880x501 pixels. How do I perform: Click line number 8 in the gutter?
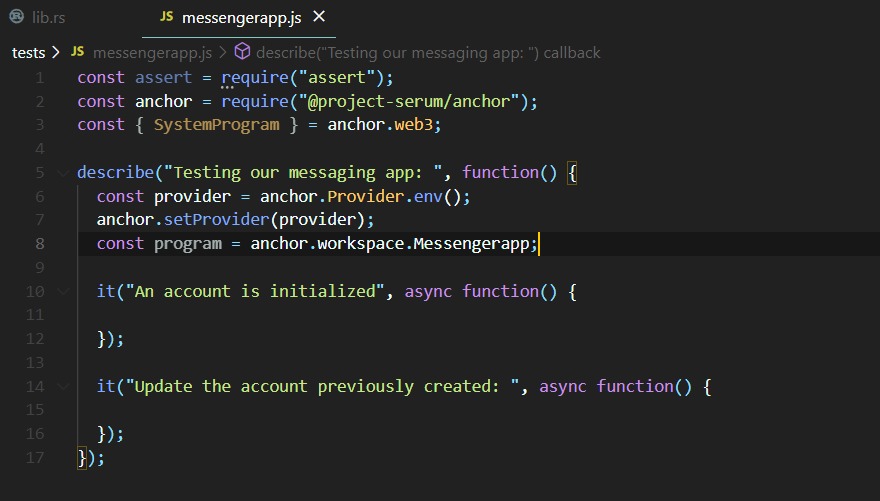coord(40,243)
